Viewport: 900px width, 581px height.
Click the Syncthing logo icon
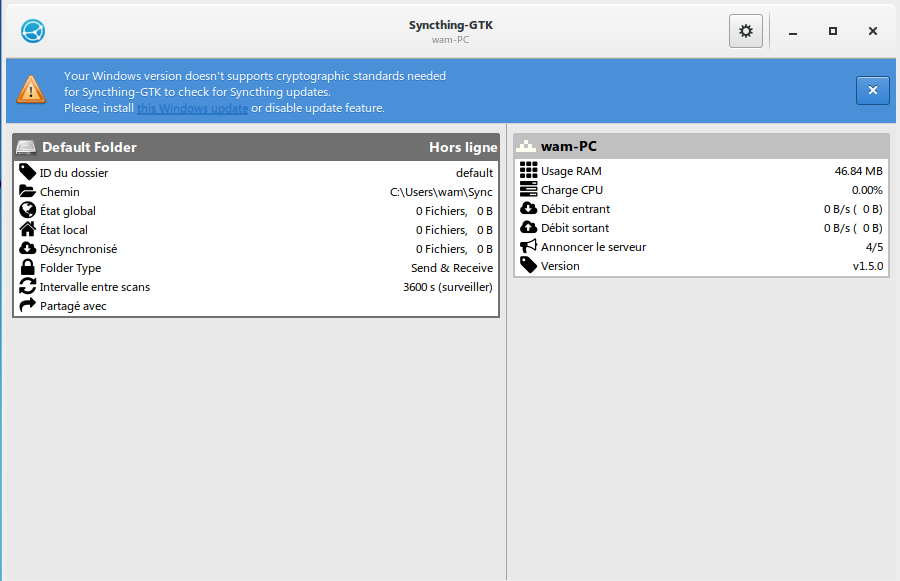point(33,31)
